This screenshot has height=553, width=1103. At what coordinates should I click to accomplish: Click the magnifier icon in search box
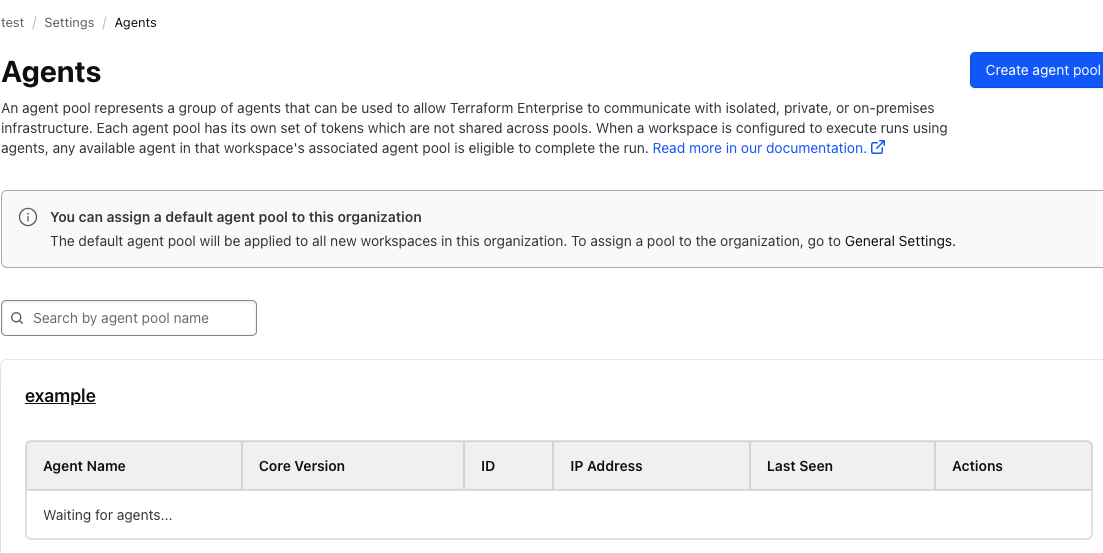coord(17,318)
